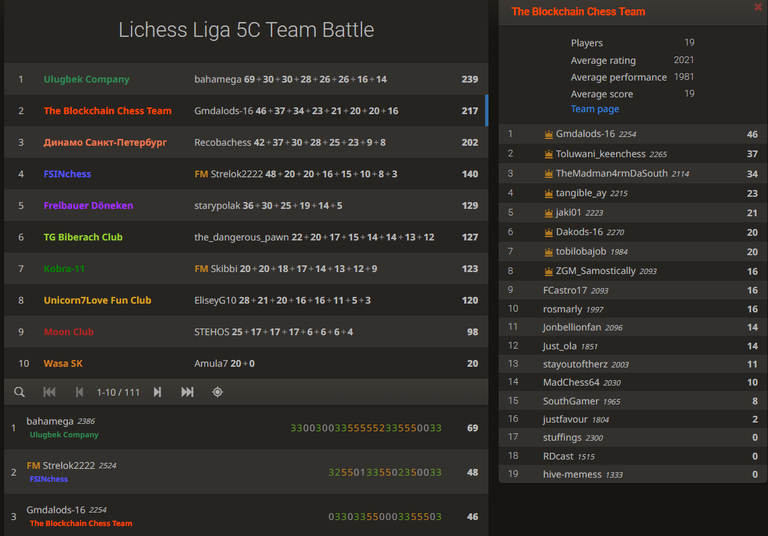Click crown icon beside Dakods-16
The image size is (768, 536).
click(549, 232)
